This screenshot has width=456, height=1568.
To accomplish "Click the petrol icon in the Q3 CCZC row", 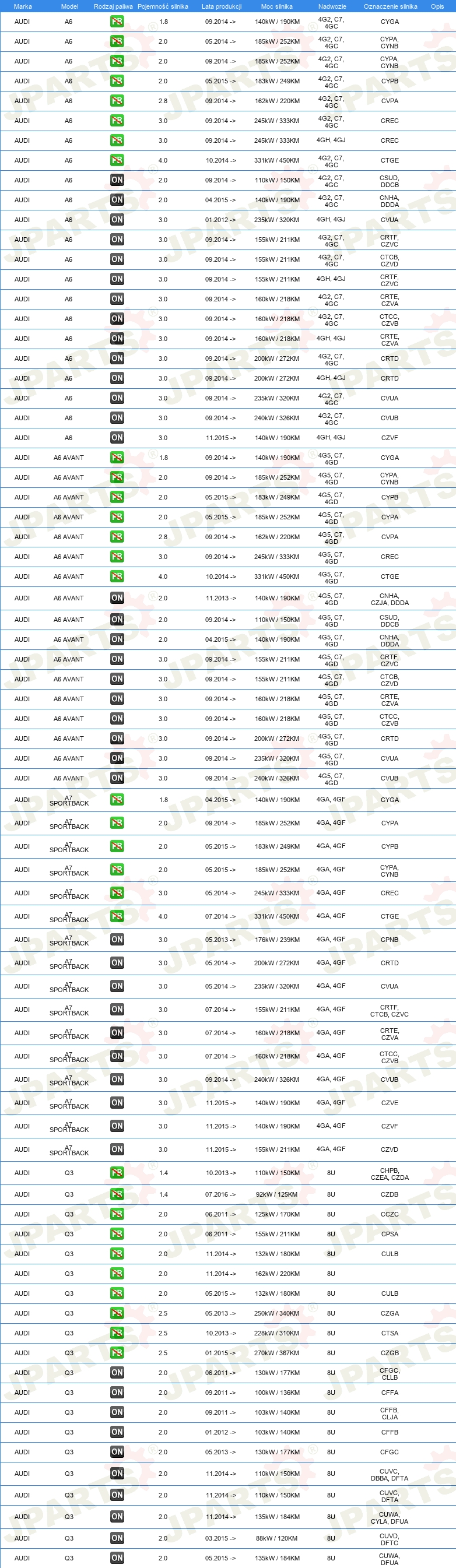I will pyautogui.click(x=117, y=1214).
